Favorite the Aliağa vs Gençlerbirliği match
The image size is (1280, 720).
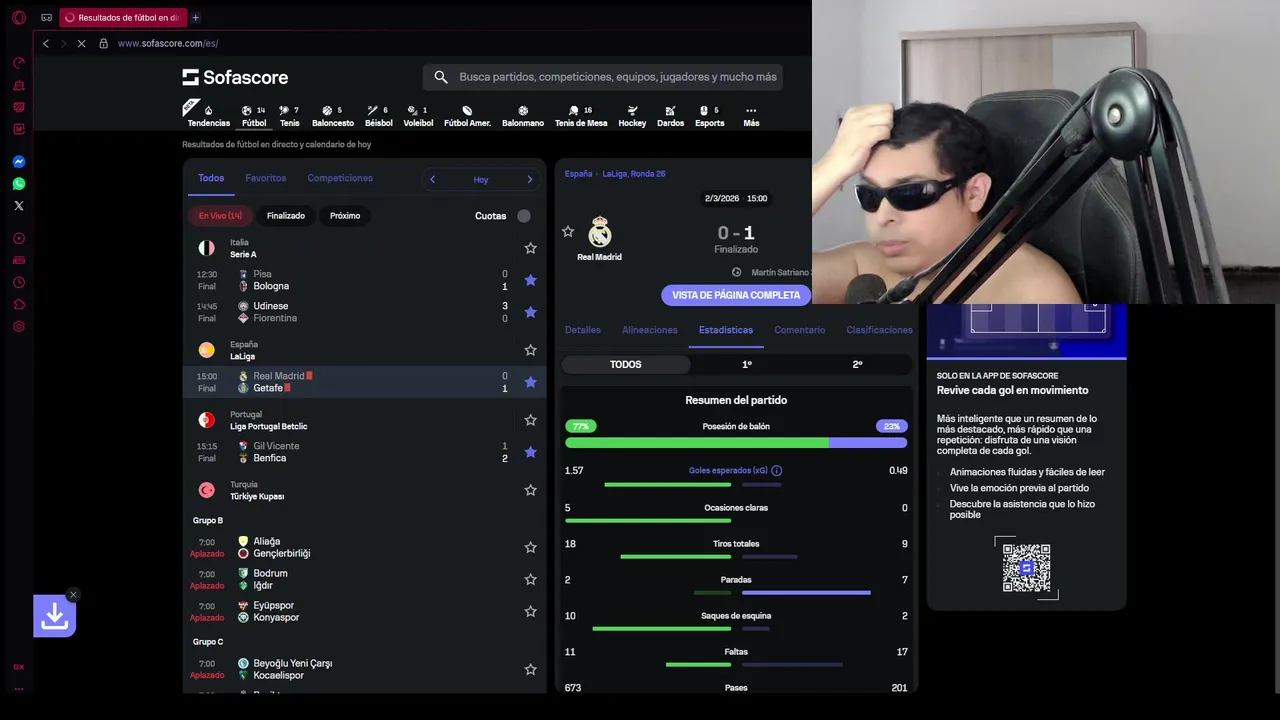click(531, 547)
